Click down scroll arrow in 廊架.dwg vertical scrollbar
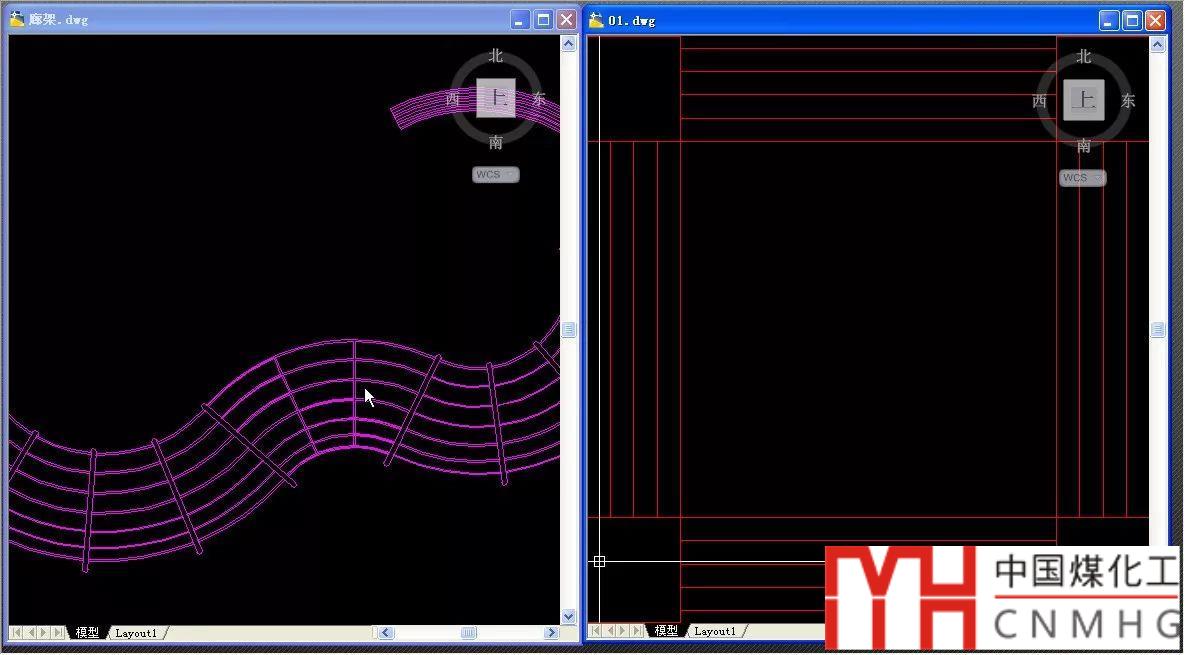This screenshot has width=1185, height=655. pyautogui.click(x=569, y=617)
